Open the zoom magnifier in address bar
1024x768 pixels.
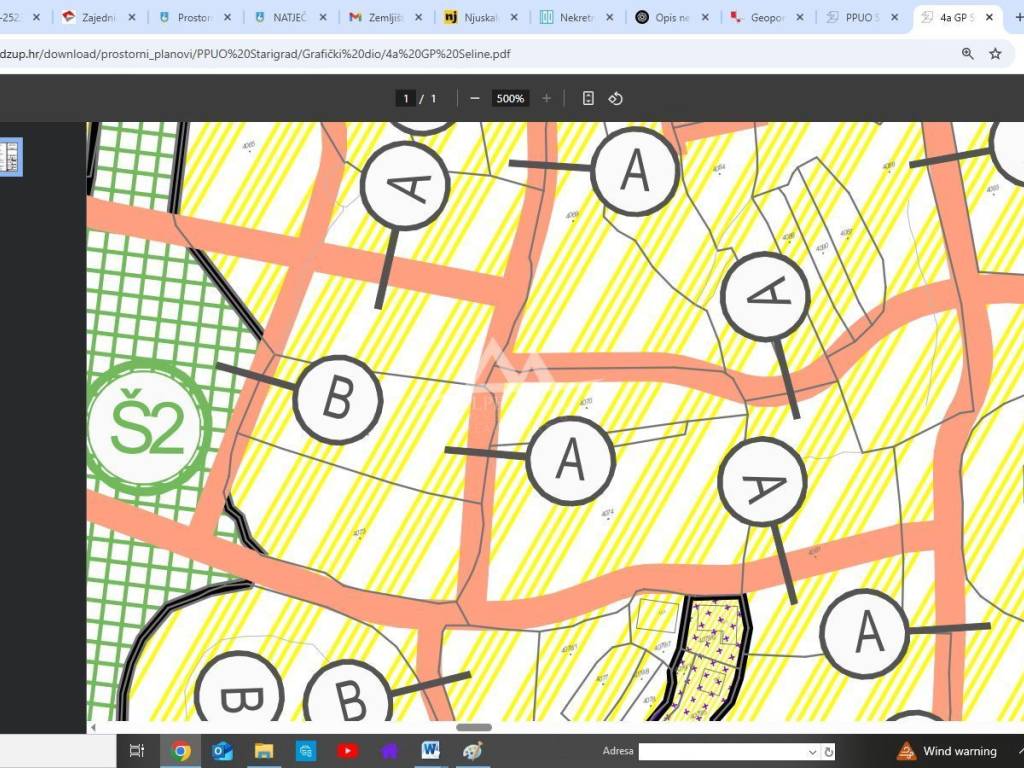(x=967, y=54)
